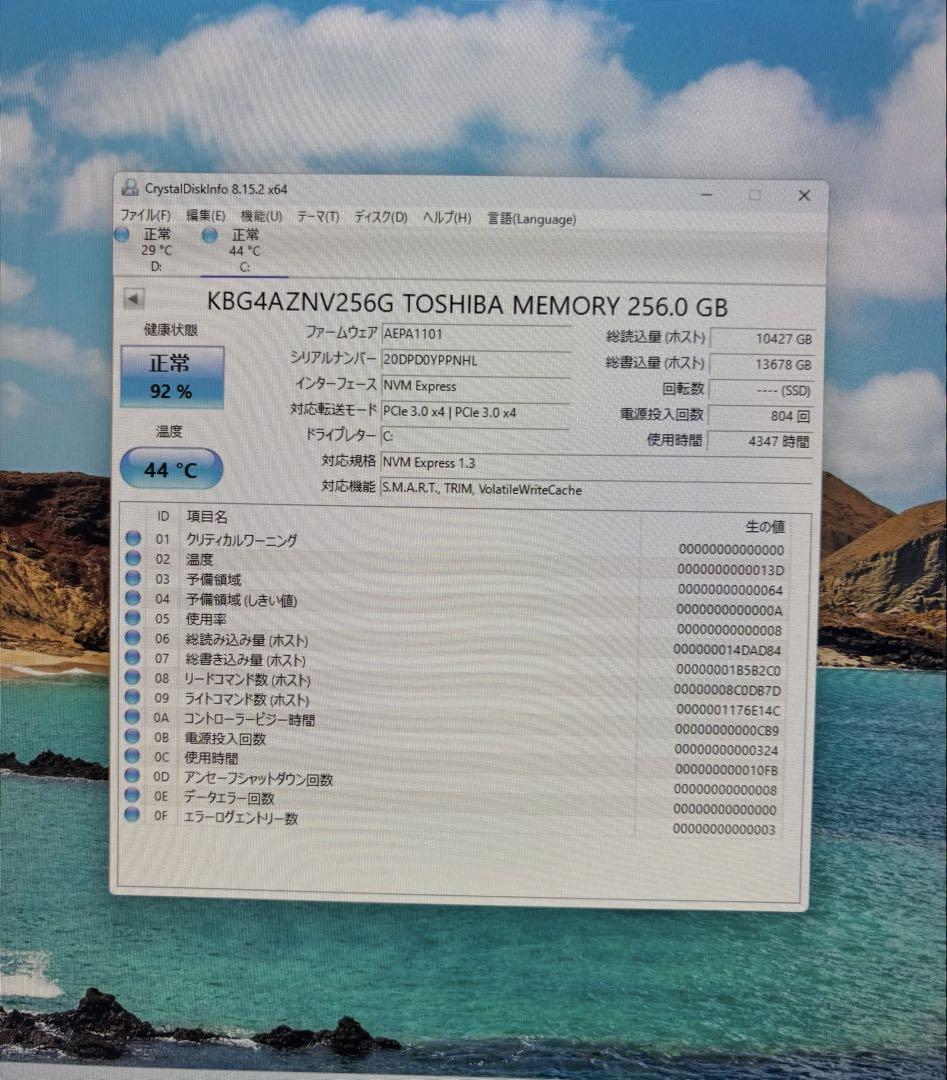Select the 温度 attribute row in the list
Image resolution: width=947 pixels, height=1080 pixels.
pyautogui.click(x=455, y=563)
